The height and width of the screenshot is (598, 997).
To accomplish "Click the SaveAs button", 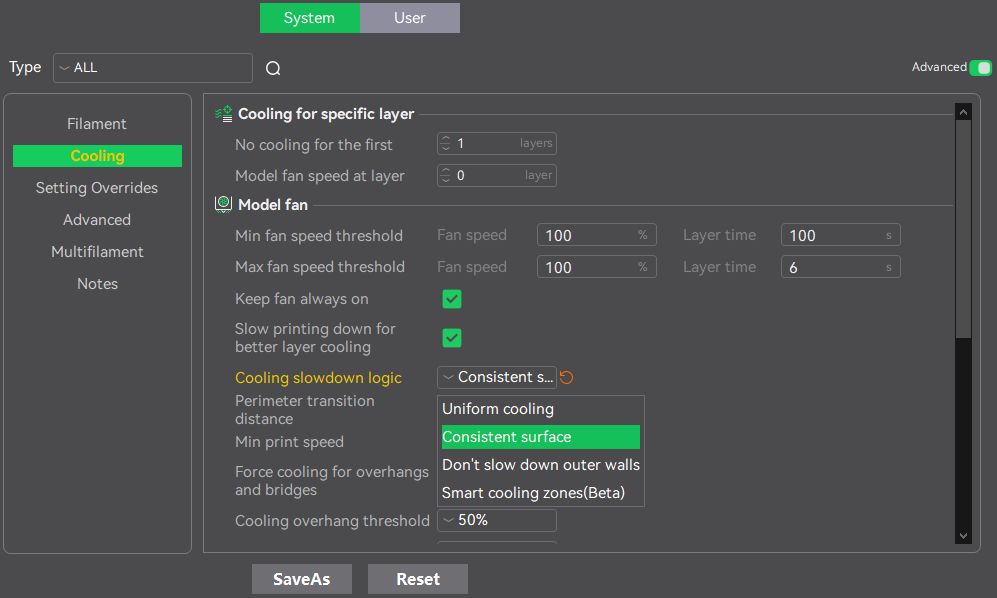I will click(x=301, y=579).
